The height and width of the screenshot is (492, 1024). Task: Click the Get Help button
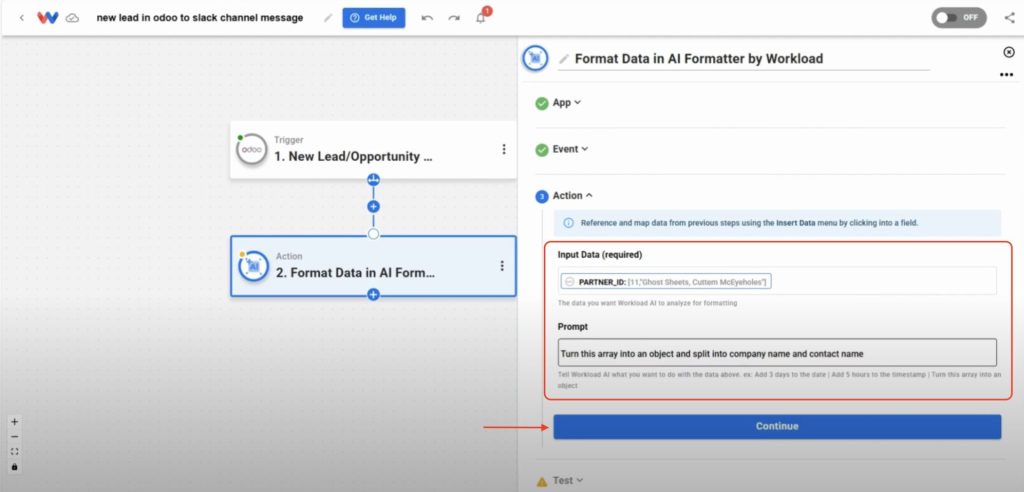[374, 18]
